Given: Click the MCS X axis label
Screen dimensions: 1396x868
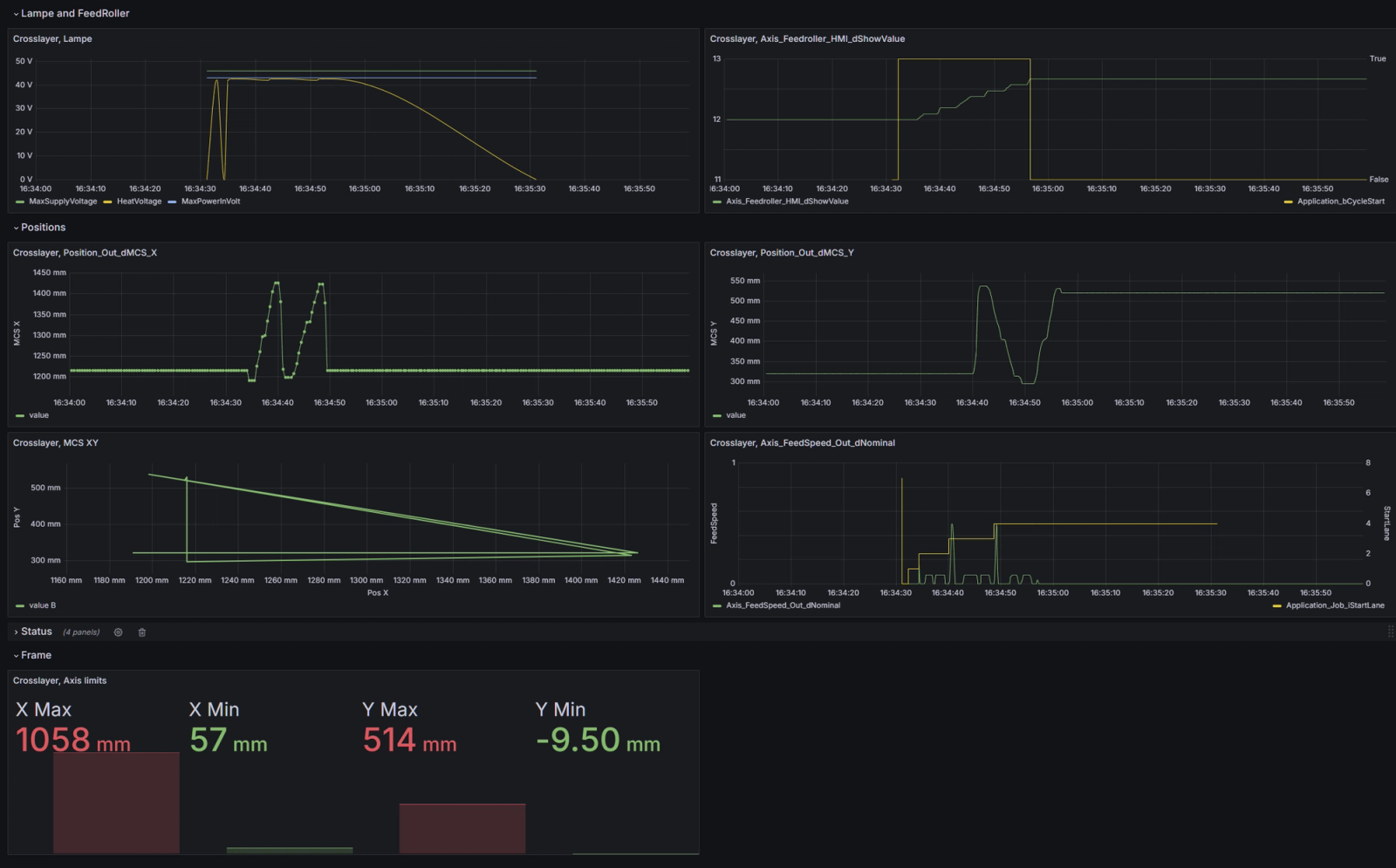Looking at the screenshot, I should (17, 333).
